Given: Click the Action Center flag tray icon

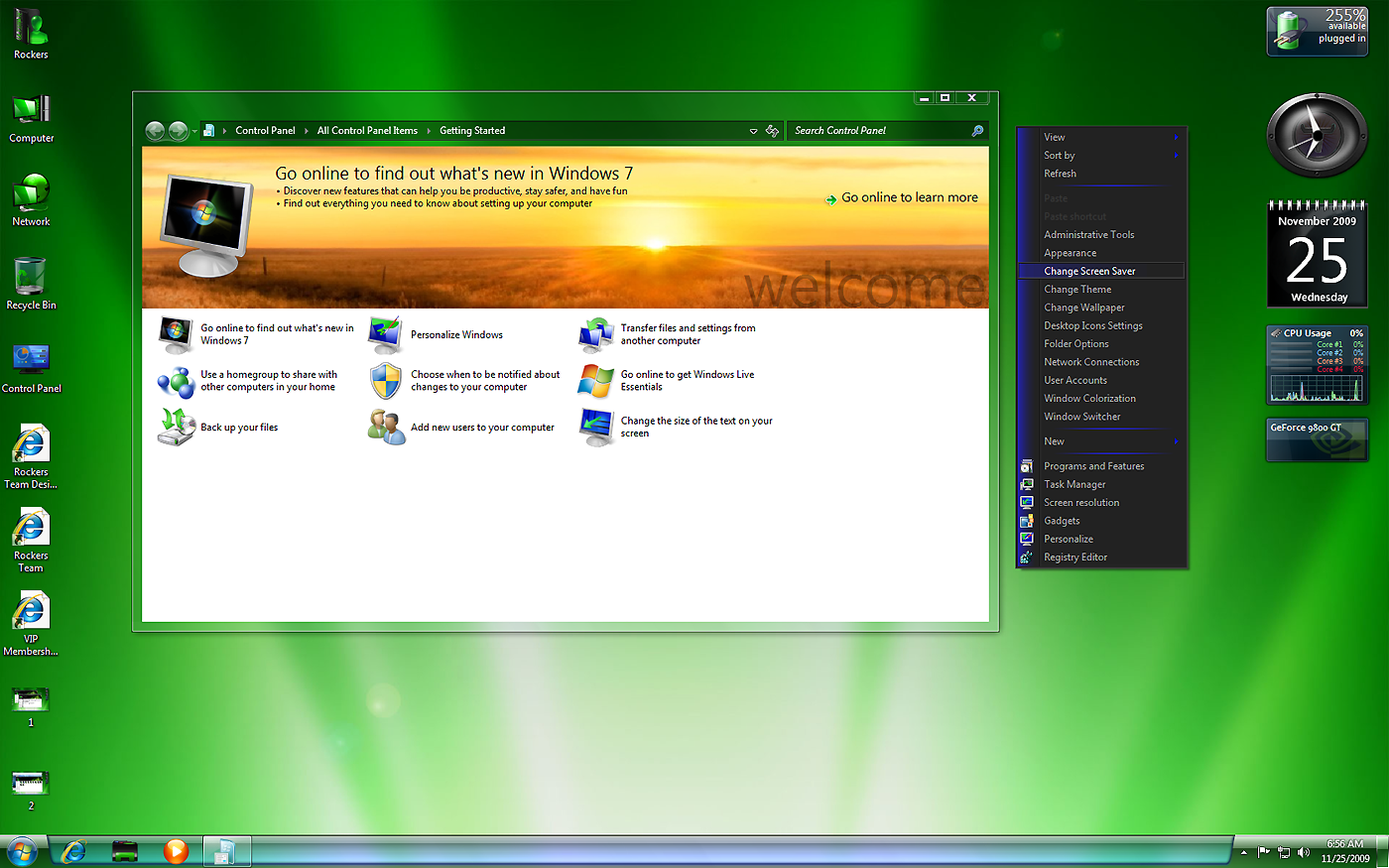Looking at the screenshot, I should coord(1264,852).
